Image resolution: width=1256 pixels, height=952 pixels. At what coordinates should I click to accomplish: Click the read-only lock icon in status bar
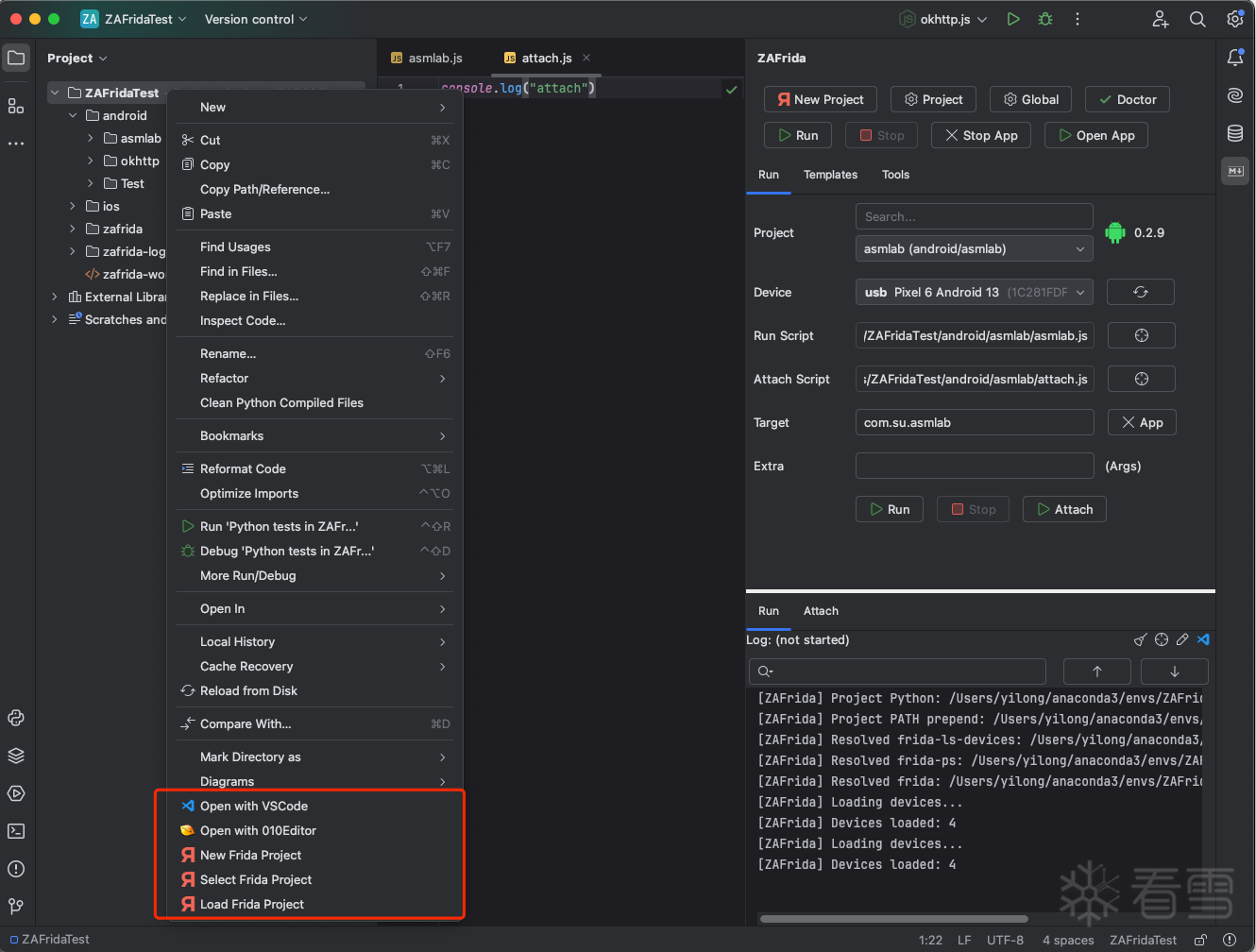1200,940
